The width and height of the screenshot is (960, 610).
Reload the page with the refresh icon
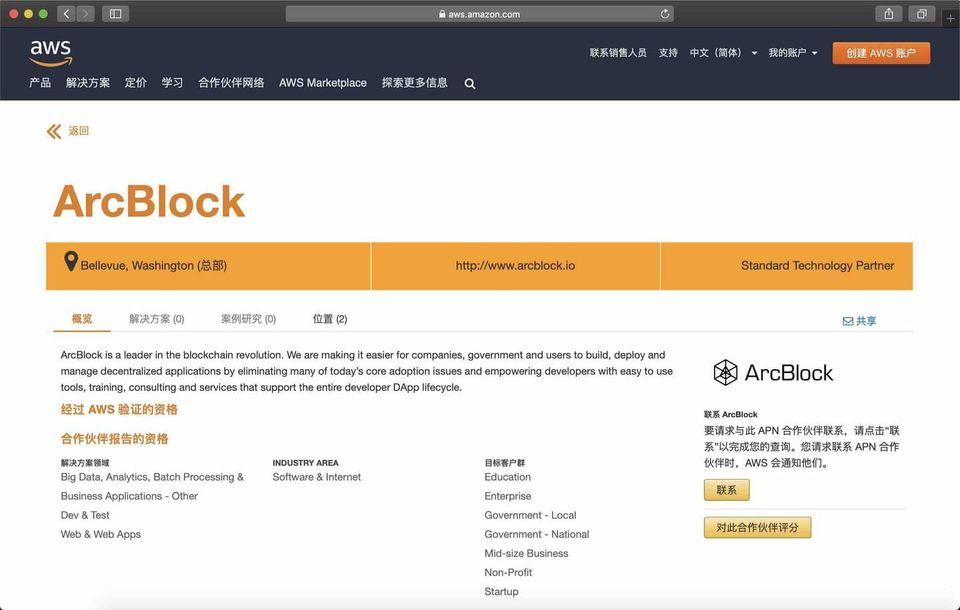(665, 13)
